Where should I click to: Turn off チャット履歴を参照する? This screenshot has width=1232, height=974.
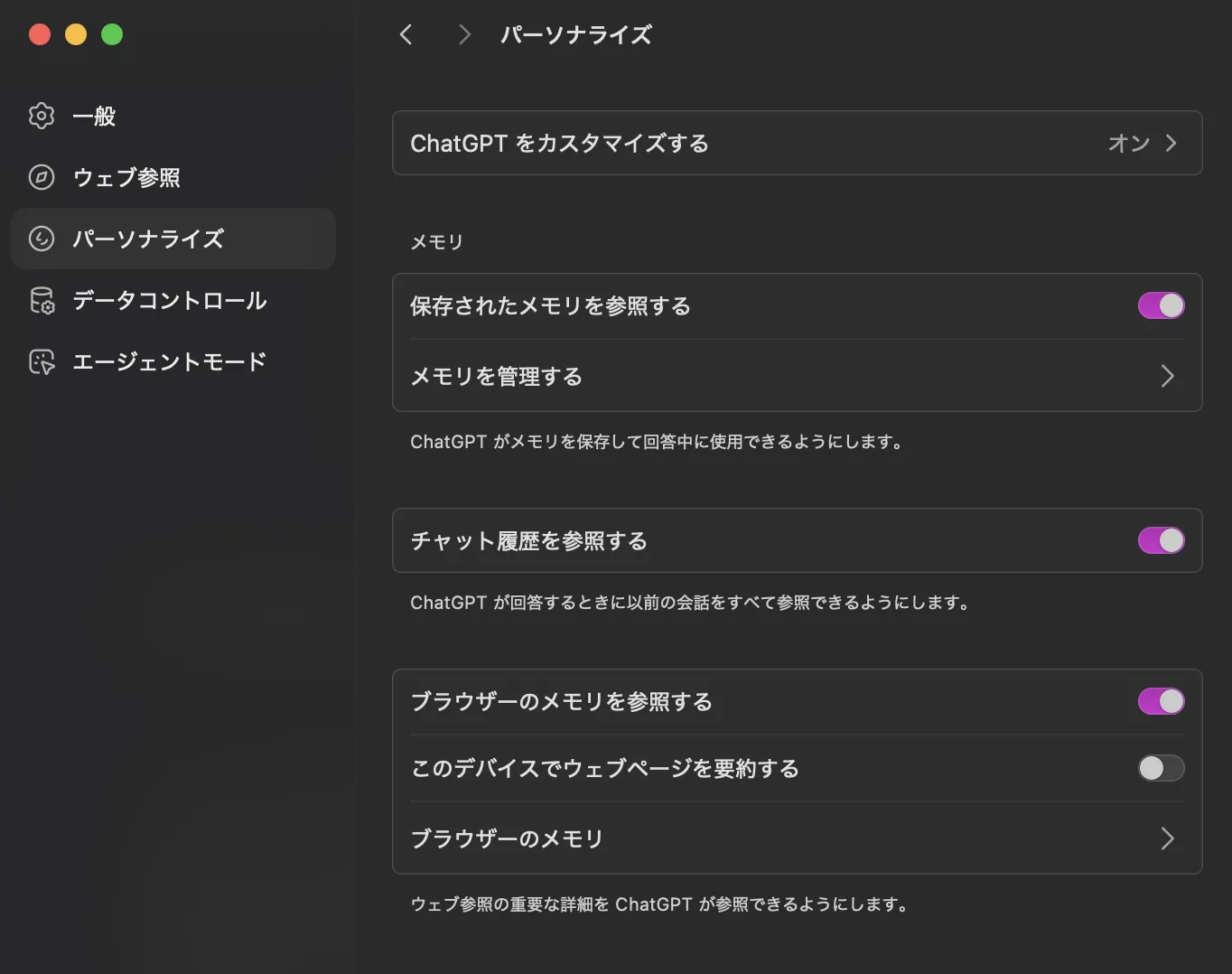(x=1161, y=540)
